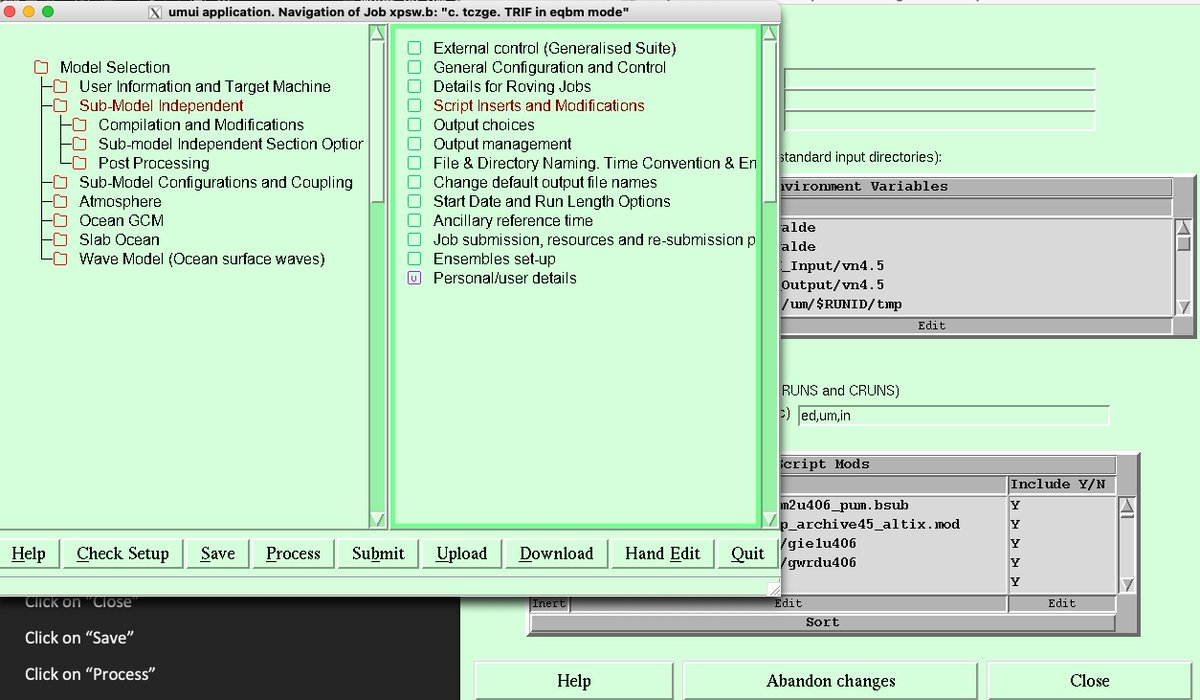Click the Upload button

tap(461, 553)
